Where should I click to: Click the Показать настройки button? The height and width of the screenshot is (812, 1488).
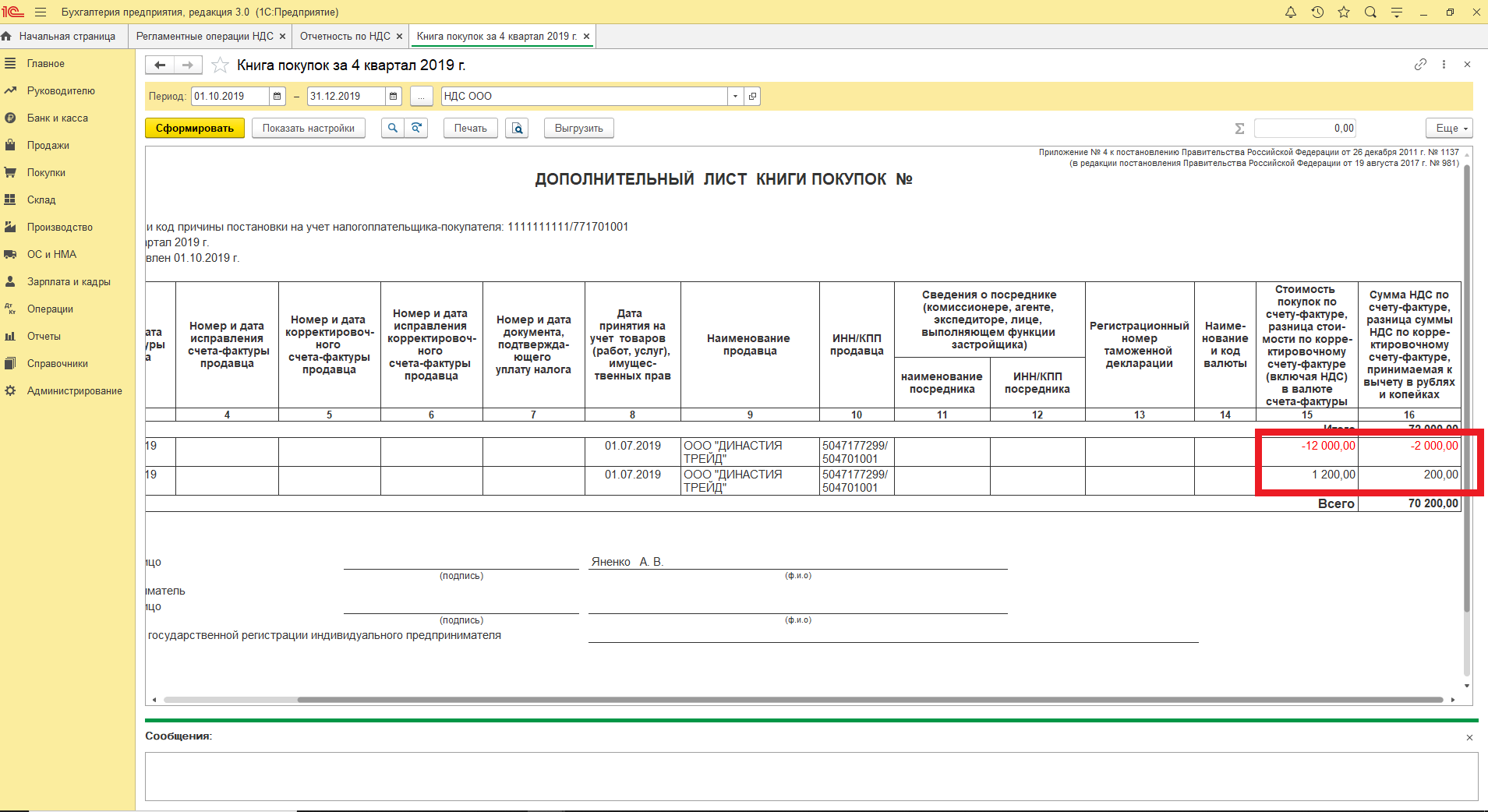click(308, 129)
